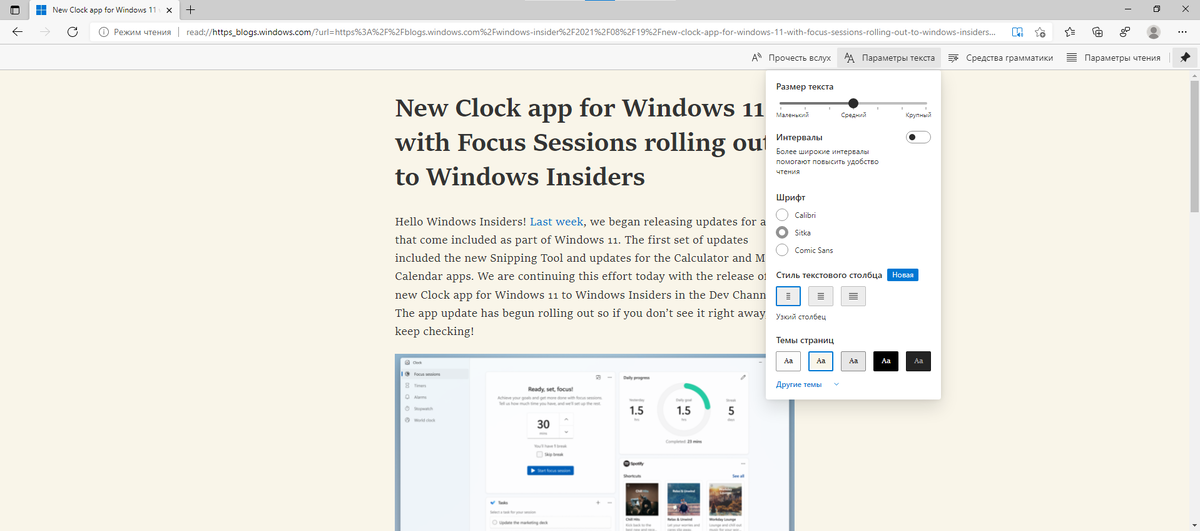Pin the reading mode toolbar
Viewport: 1200px width, 531px height.
pos(1184,57)
